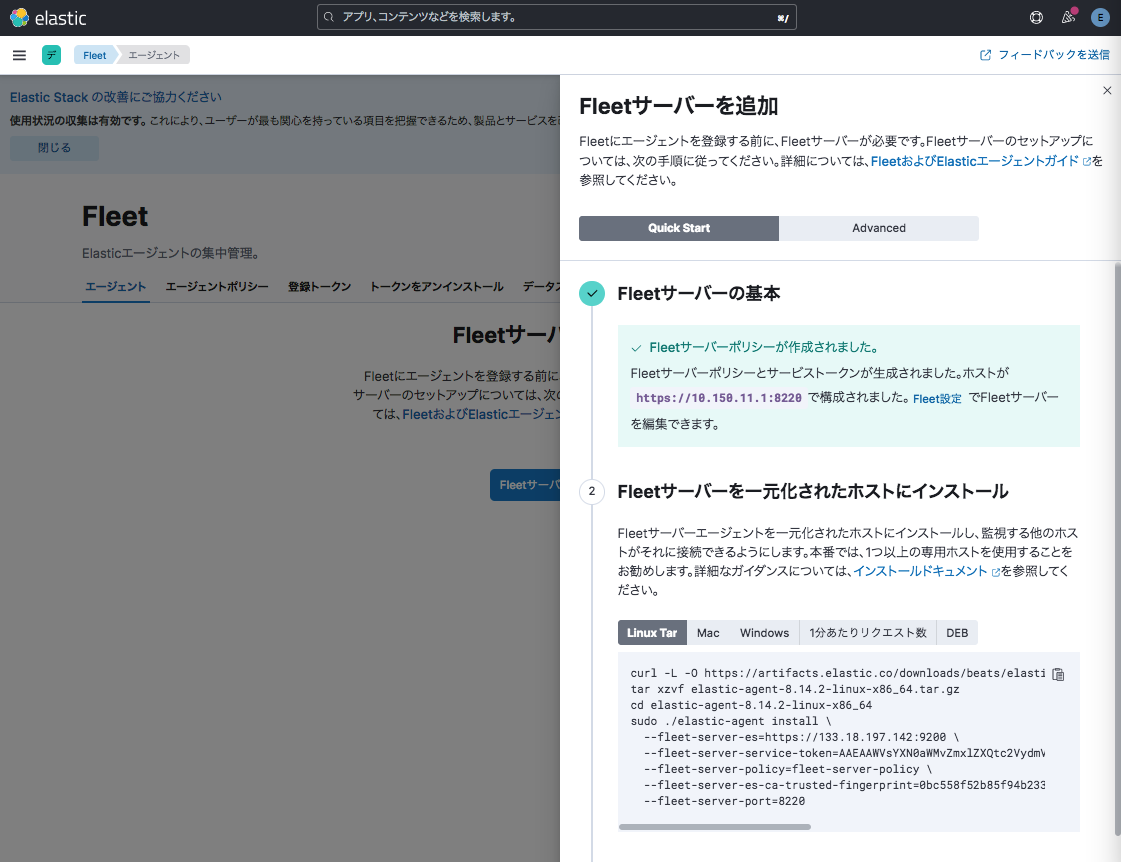Close the Fleet server flyout
The width and height of the screenshot is (1121, 862).
click(1107, 91)
